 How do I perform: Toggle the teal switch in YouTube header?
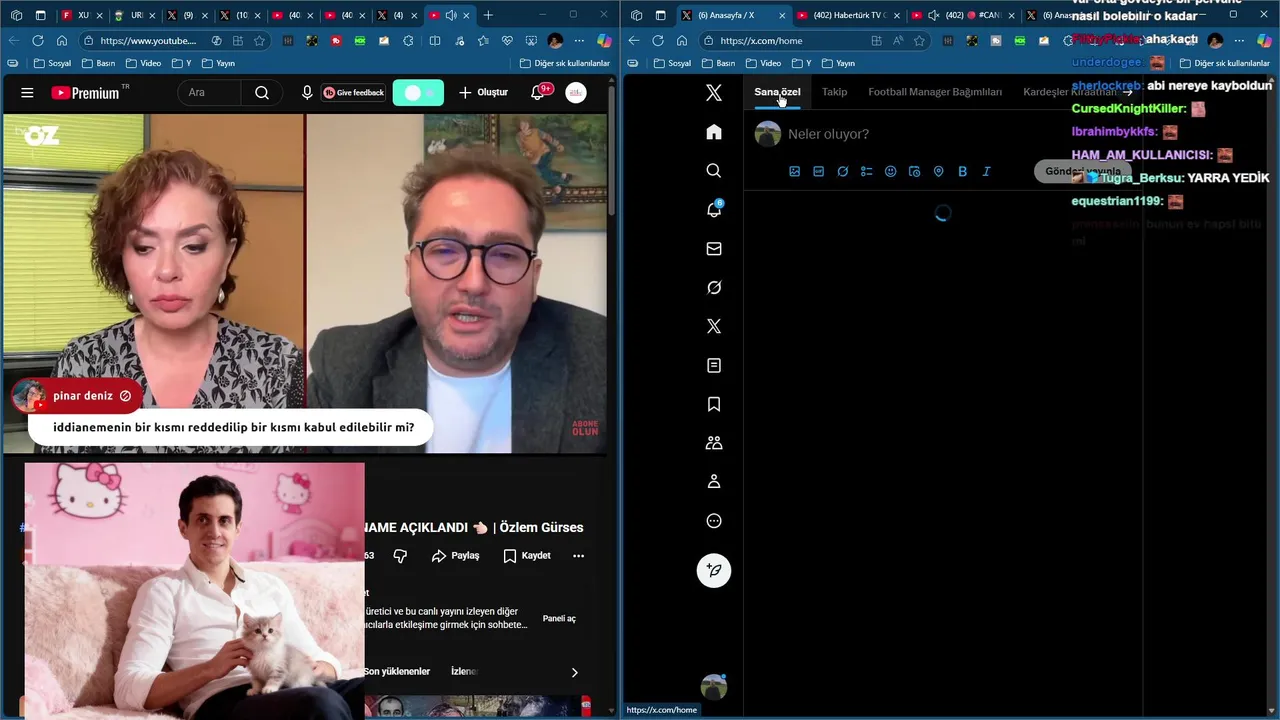click(418, 93)
